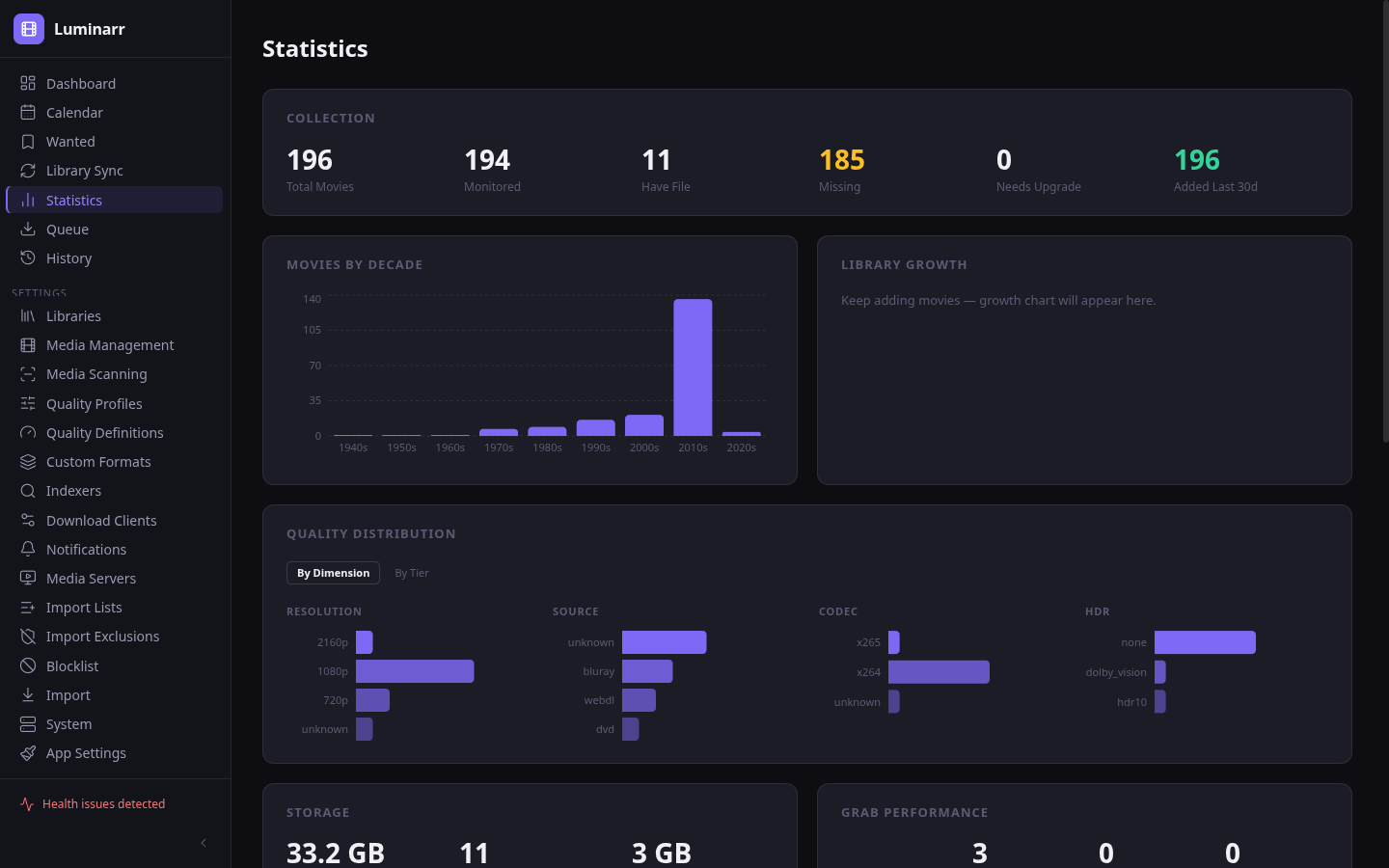Click the Health issues detected warning
Image resolution: width=1389 pixels, height=868 pixels.
(x=92, y=803)
